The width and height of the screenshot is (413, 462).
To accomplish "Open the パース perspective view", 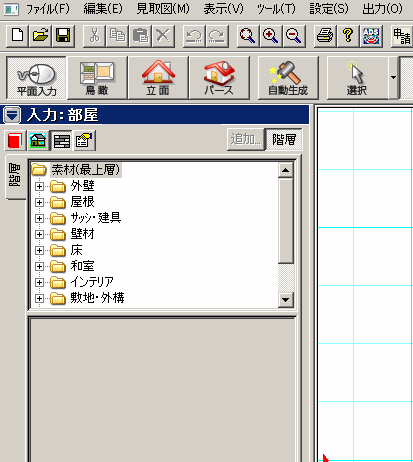I will 219,78.
